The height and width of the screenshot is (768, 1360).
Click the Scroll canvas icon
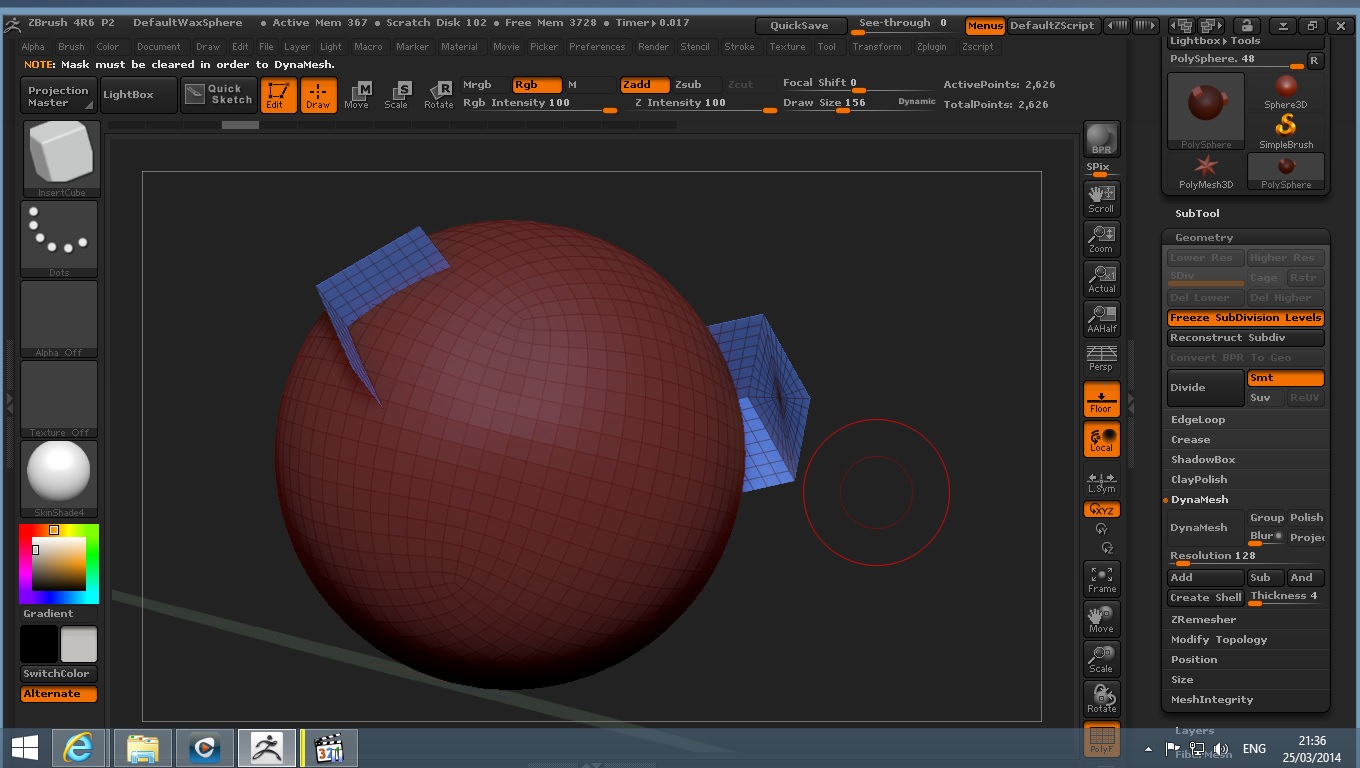(x=1101, y=198)
